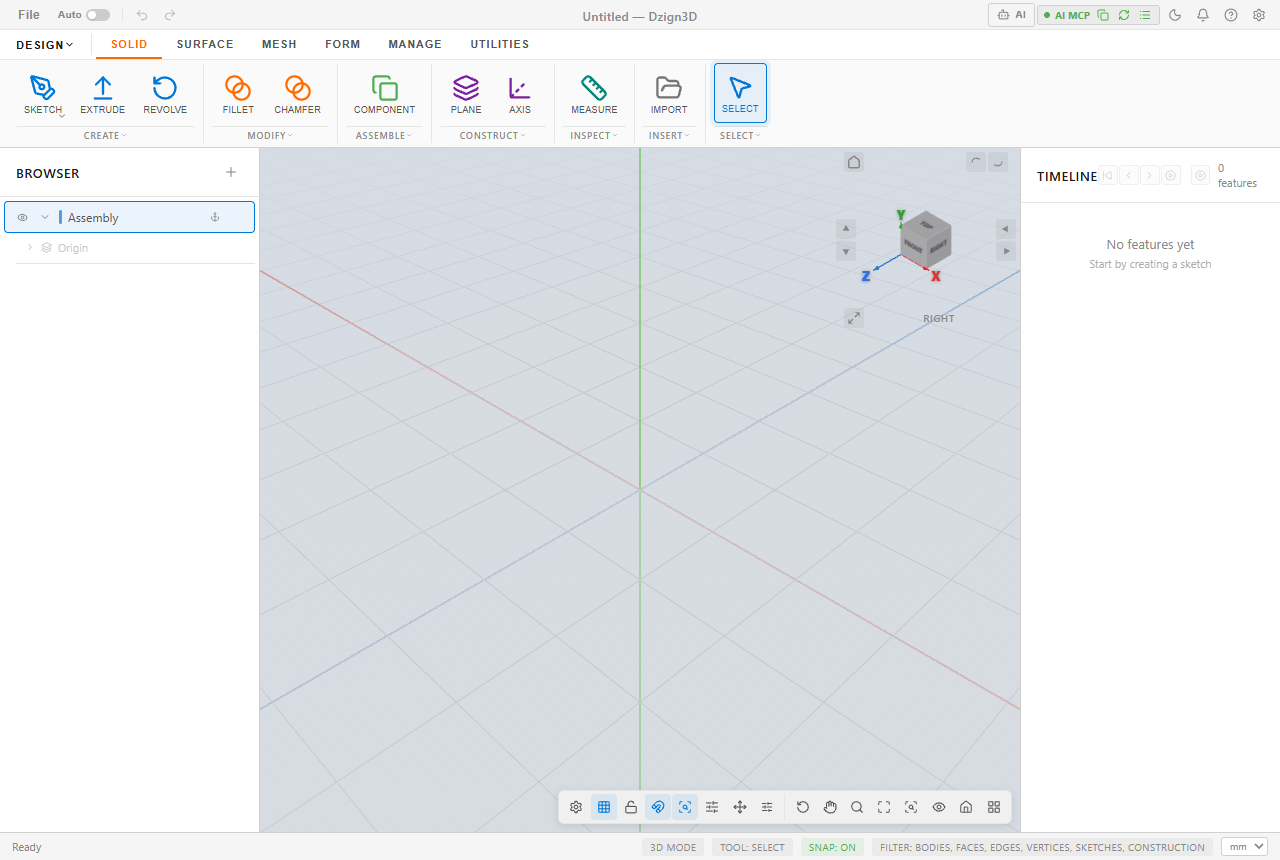This screenshot has width=1280, height=860.
Task: Pick the Chamfer tool
Action: click(x=297, y=95)
